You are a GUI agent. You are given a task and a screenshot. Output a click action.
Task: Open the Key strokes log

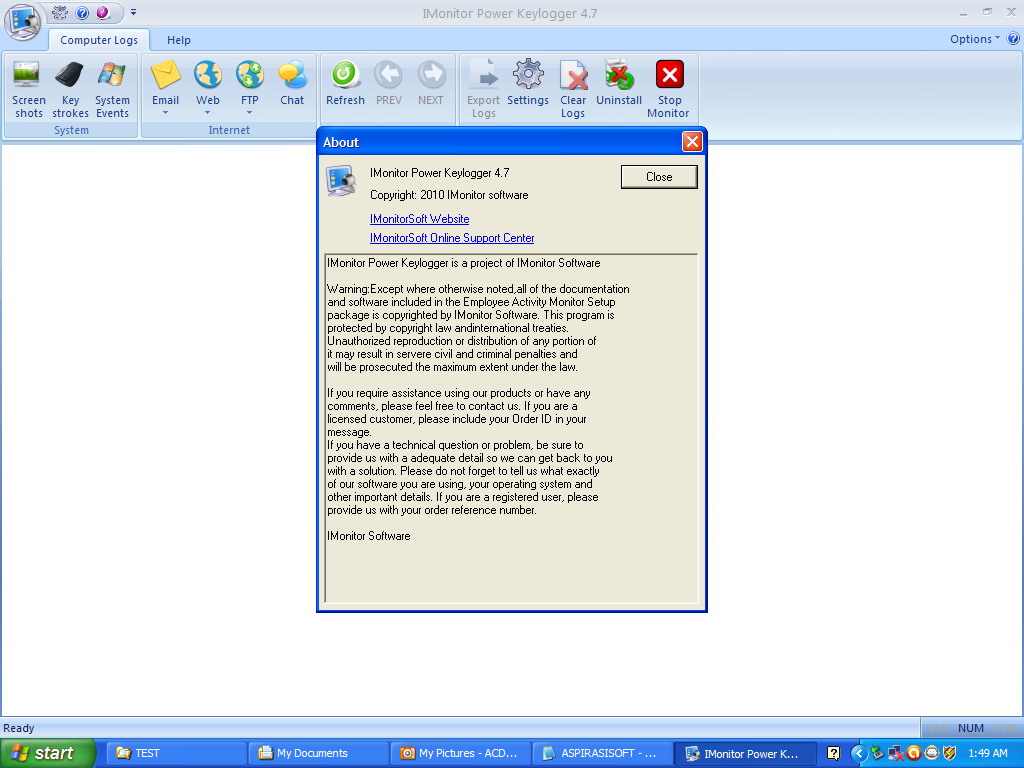click(70, 89)
